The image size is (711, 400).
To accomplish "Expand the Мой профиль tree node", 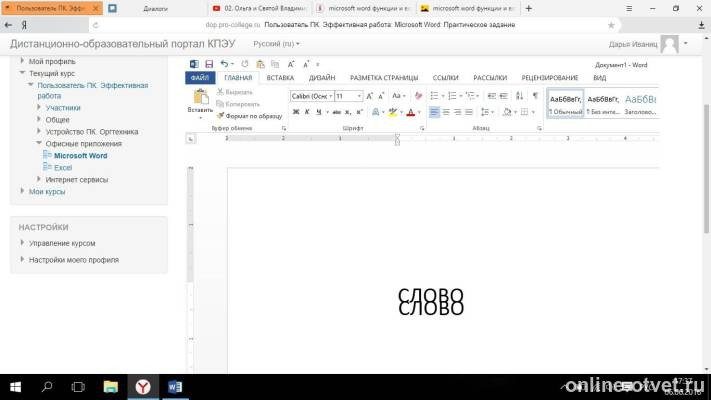I will pos(22,61).
